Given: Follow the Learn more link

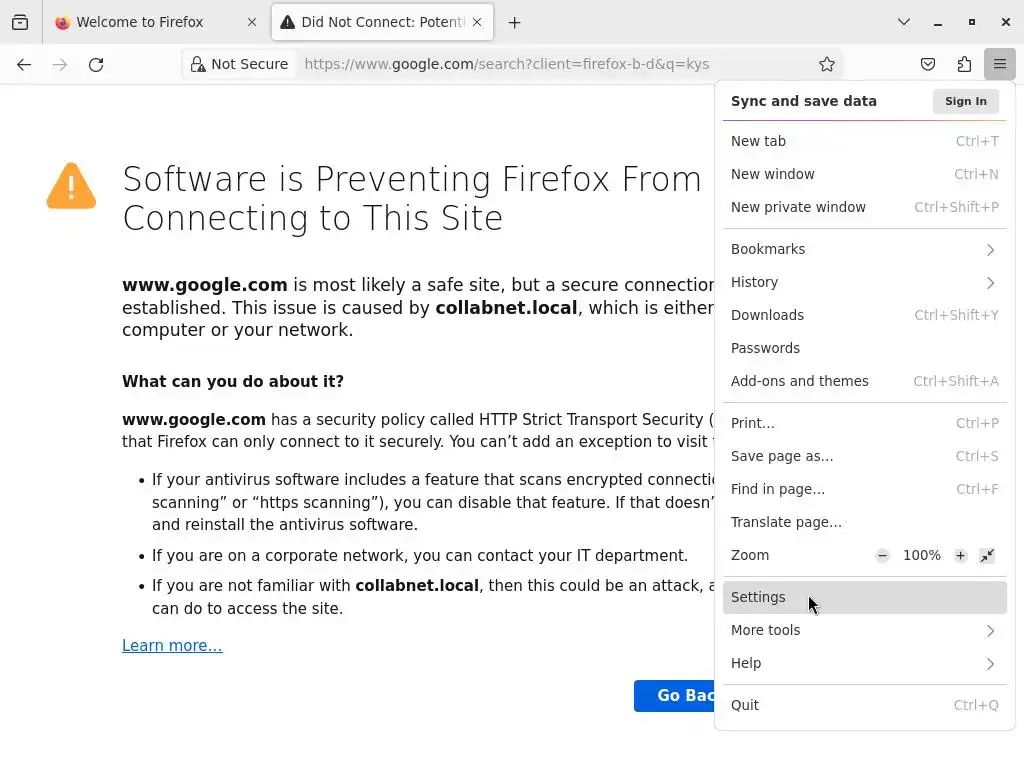Looking at the screenshot, I should (172, 645).
